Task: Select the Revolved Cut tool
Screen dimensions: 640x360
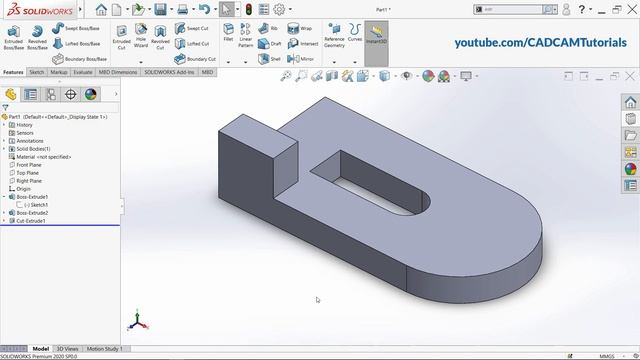Action: tap(160, 38)
